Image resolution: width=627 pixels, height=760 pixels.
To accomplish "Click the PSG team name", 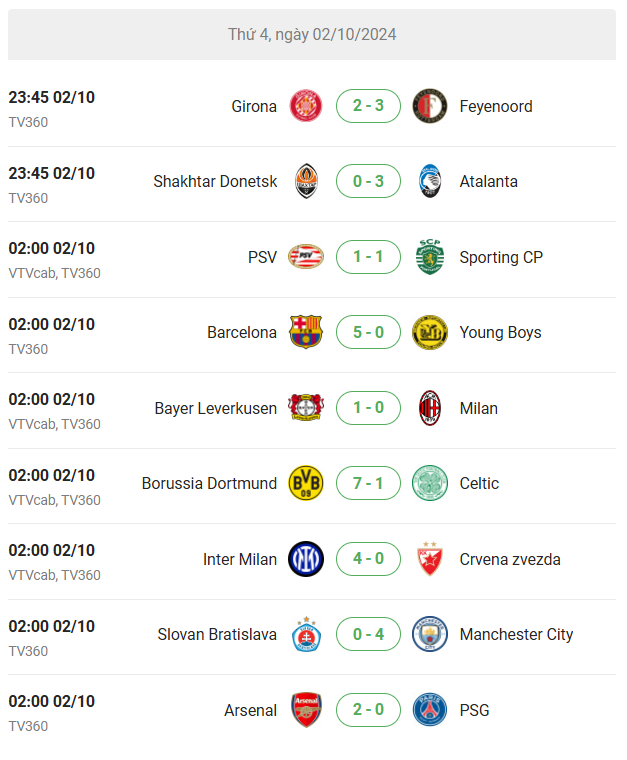I will pyautogui.click(x=474, y=710).
